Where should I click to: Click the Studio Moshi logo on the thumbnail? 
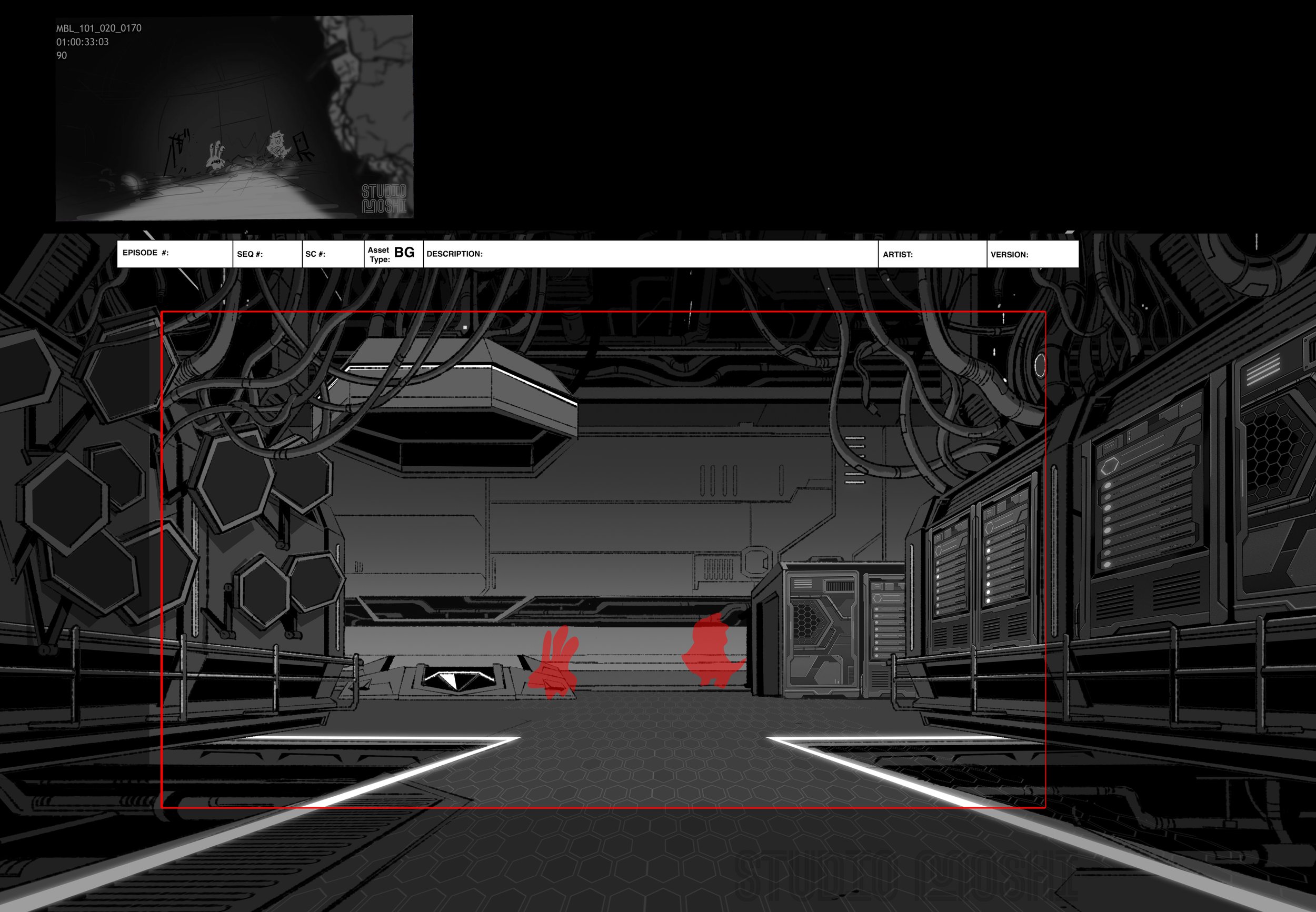[x=384, y=198]
